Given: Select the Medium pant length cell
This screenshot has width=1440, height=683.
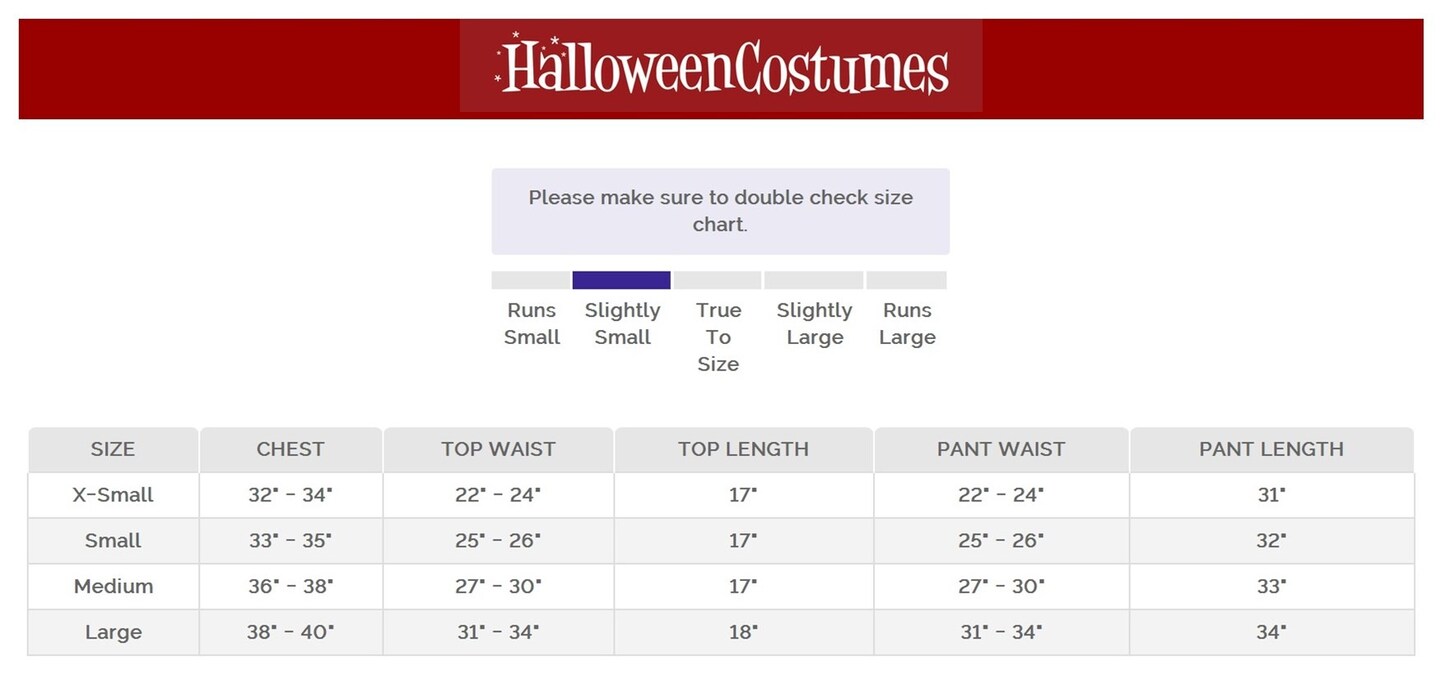Looking at the screenshot, I should (x=1271, y=587).
